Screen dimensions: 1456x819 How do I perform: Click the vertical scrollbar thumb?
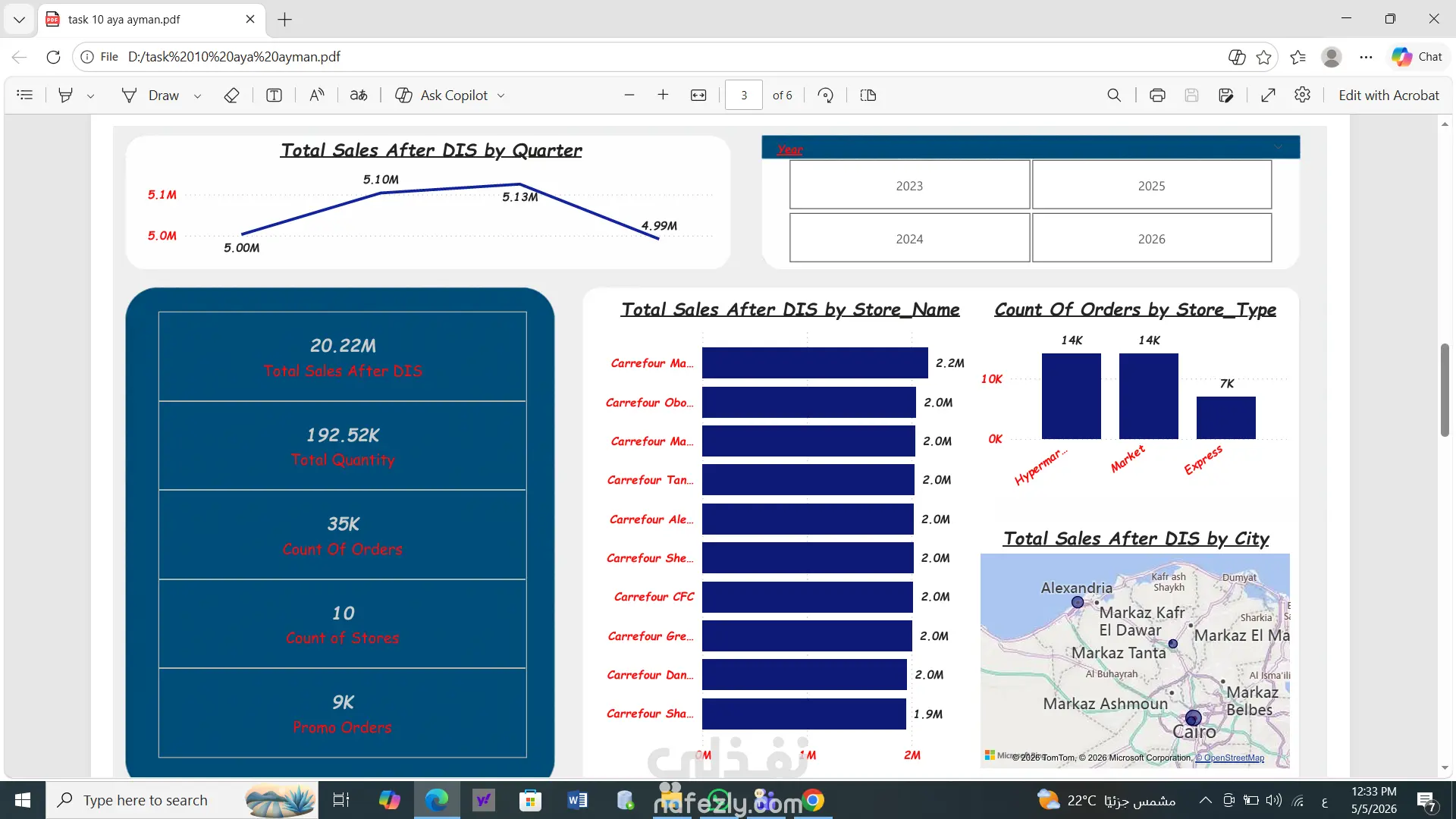(x=1445, y=390)
